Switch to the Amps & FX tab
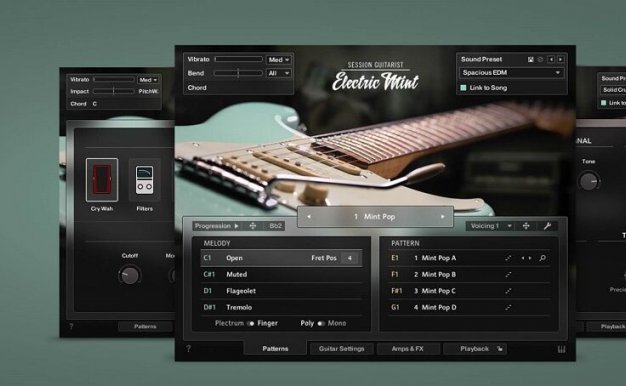Viewport: 626px width, 386px height. (408, 349)
